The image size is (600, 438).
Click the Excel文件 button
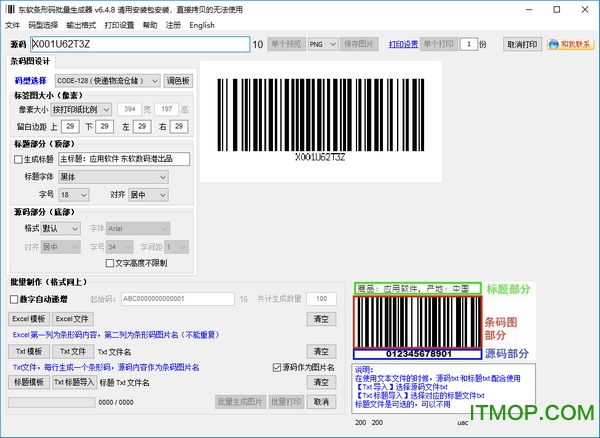(72, 319)
